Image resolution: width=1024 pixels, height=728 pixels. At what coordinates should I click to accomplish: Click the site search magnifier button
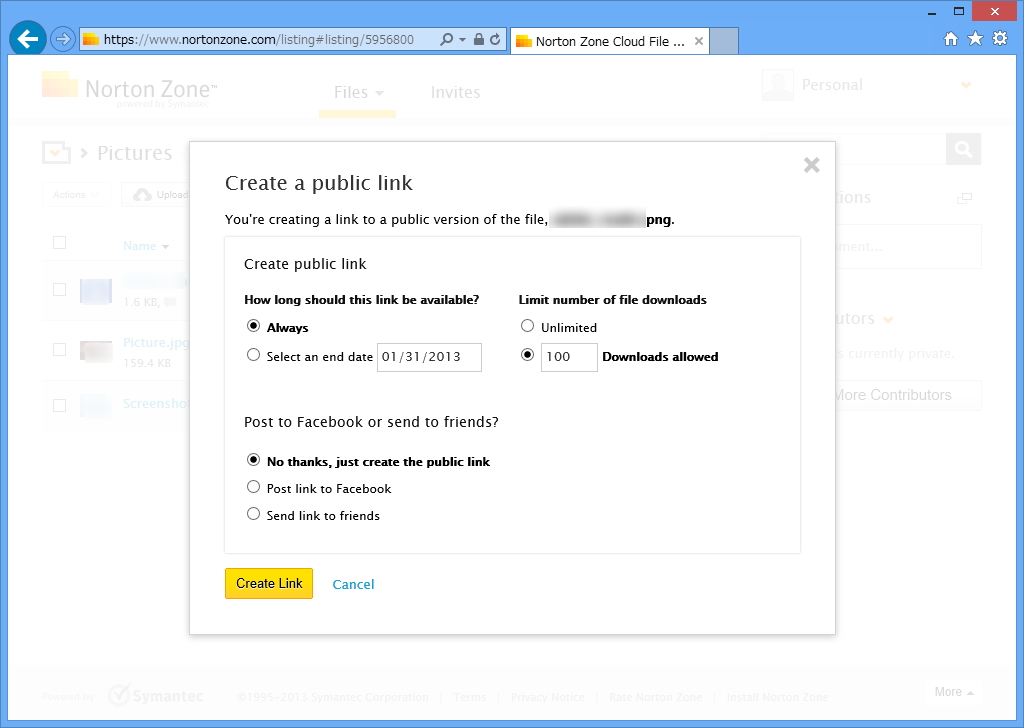pos(963,149)
